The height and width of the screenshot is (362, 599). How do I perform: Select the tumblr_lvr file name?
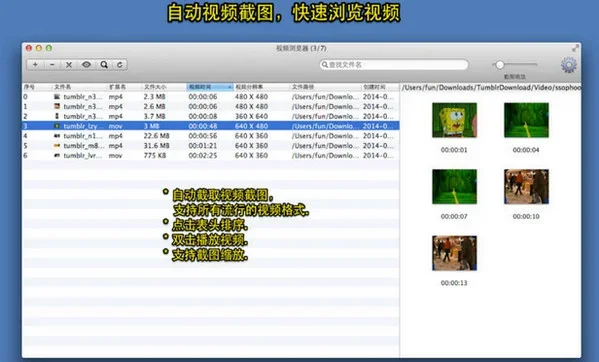coord(83,155)
